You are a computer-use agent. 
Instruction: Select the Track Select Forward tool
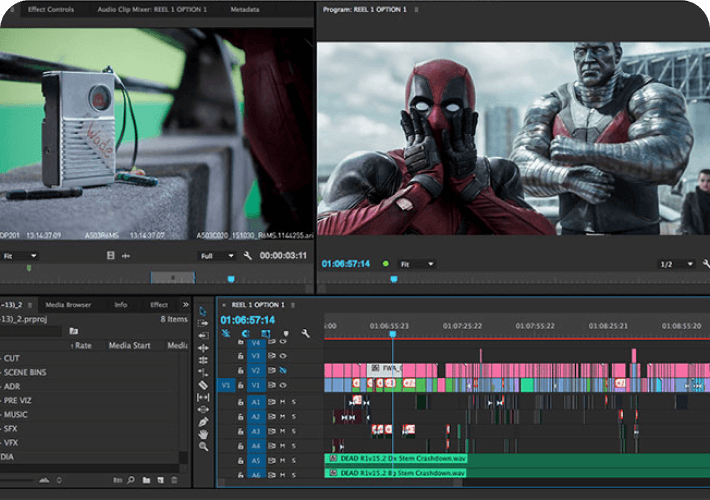(x=203, y=323)
